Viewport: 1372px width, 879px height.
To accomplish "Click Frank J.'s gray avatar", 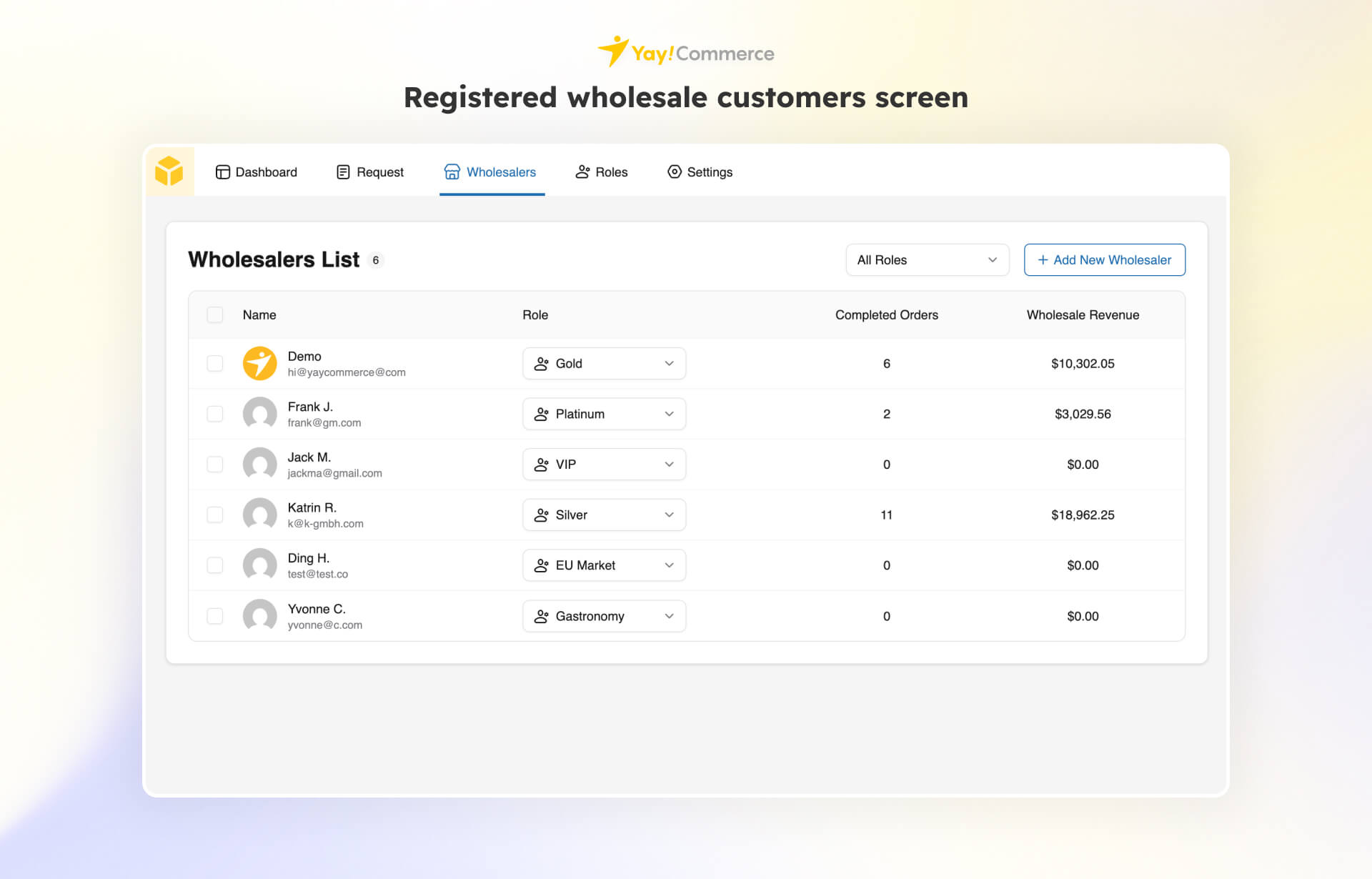I will (x=259, y=414).
